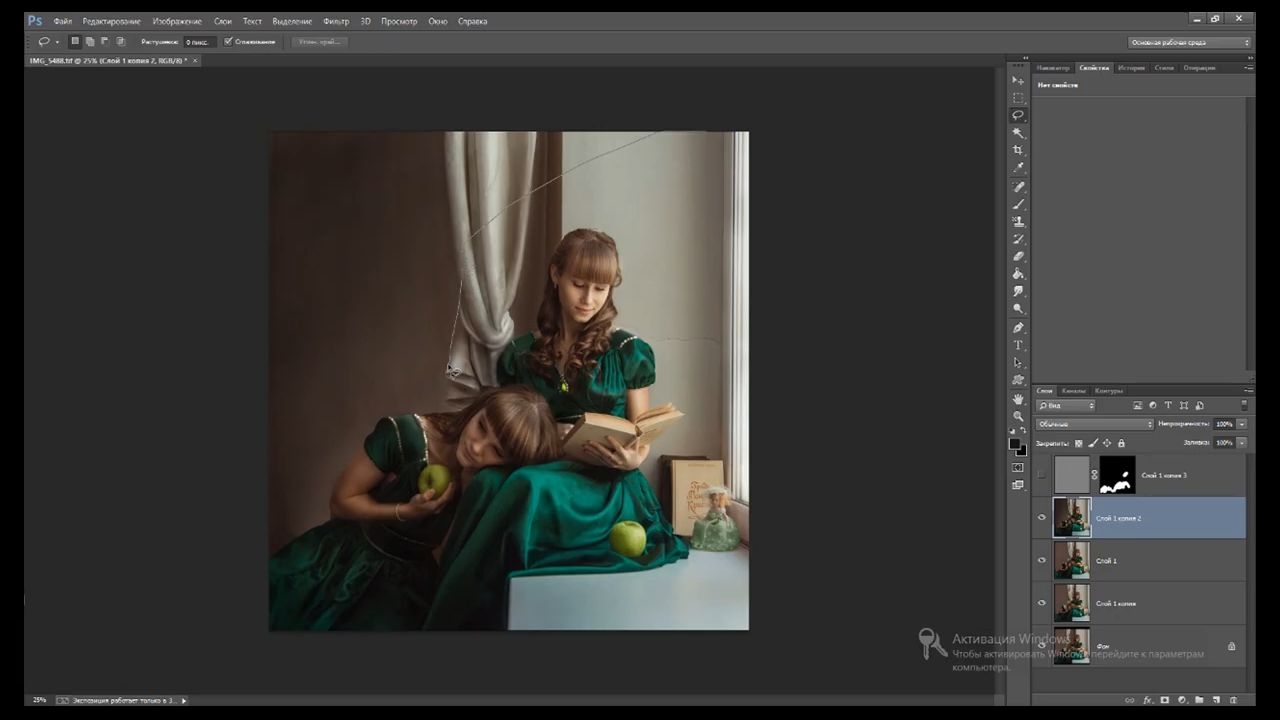Click Add to selection mode icon
The width and height of the screenshot is (1280, 720).
[x=90, y=42]
